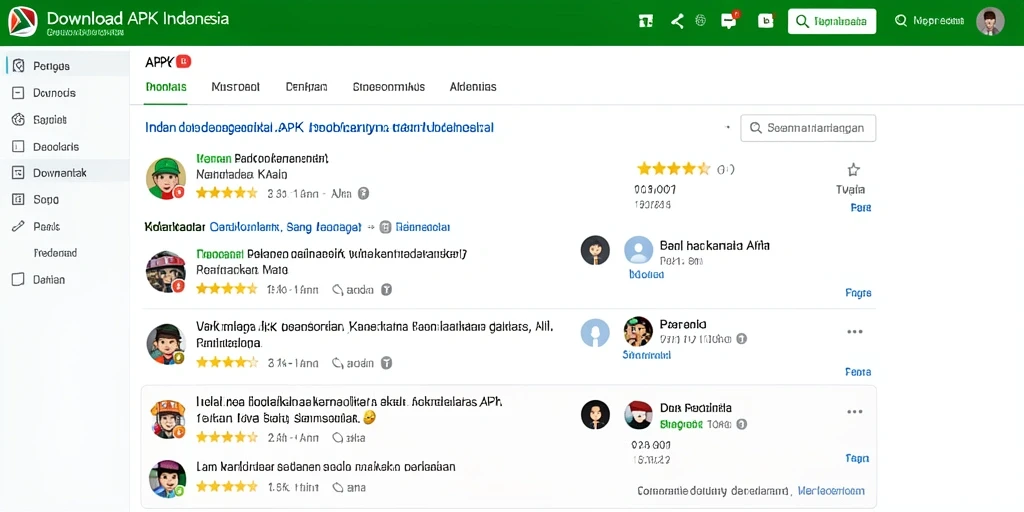1024x512 pixels.
Task: Click the avatar in the 'Reairaakan Mato' row
Action: 166,272
